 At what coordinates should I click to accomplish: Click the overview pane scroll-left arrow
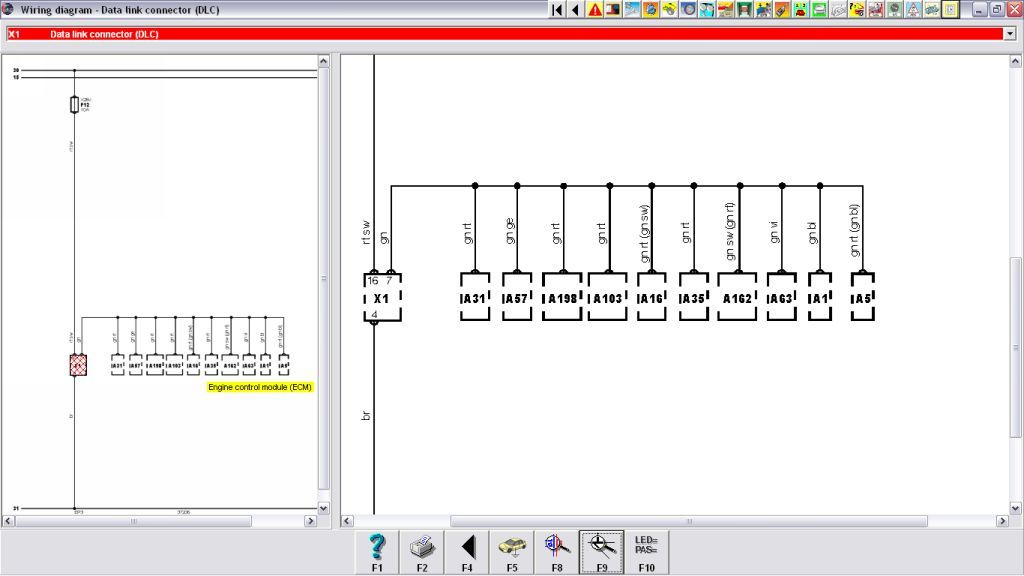(8, 521)
